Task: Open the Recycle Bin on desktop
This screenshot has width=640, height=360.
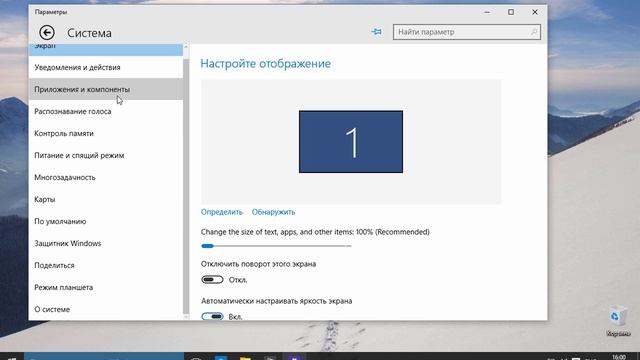Action: click(618, 321)
